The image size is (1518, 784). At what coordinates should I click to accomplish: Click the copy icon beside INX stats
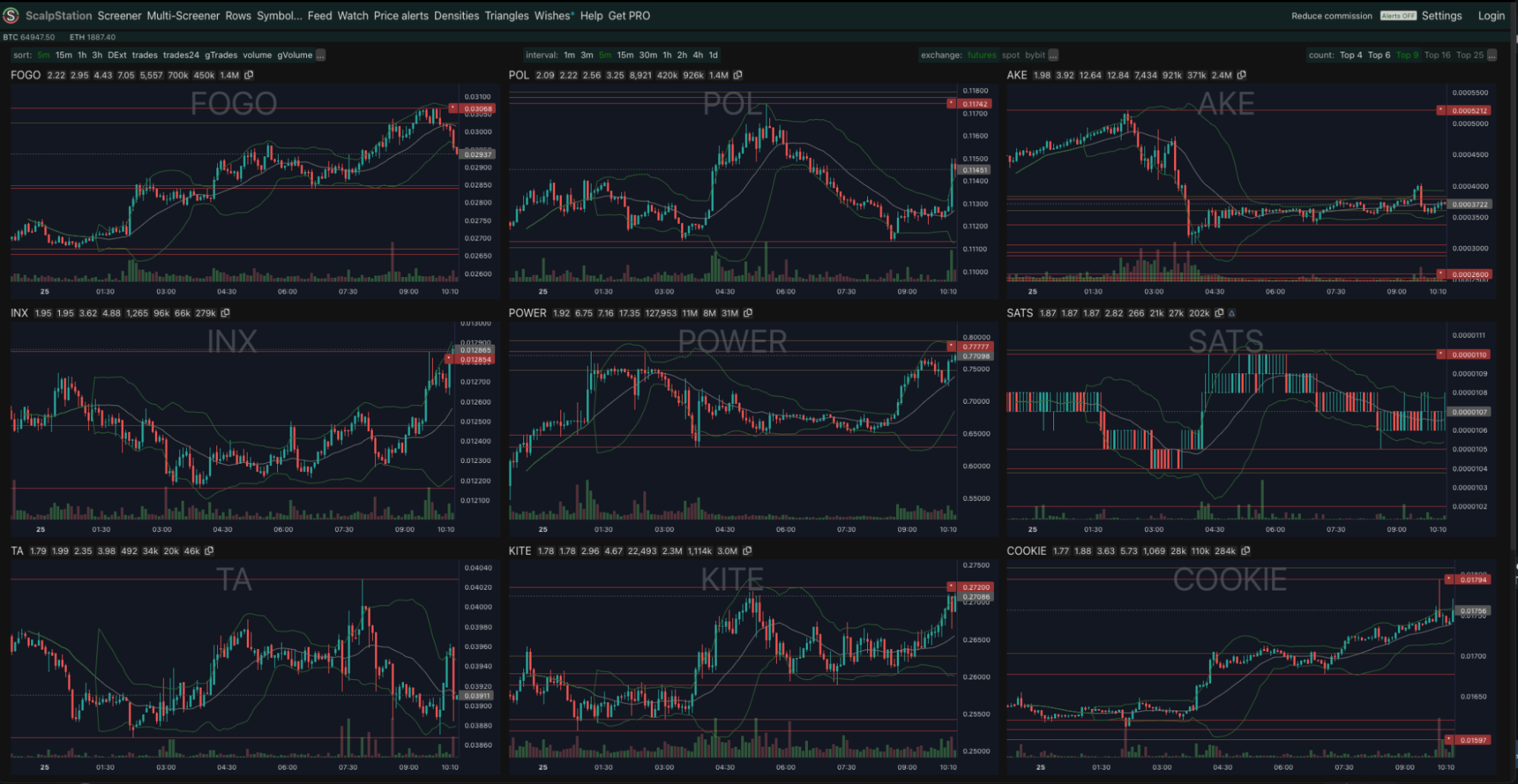click(226, 313)
